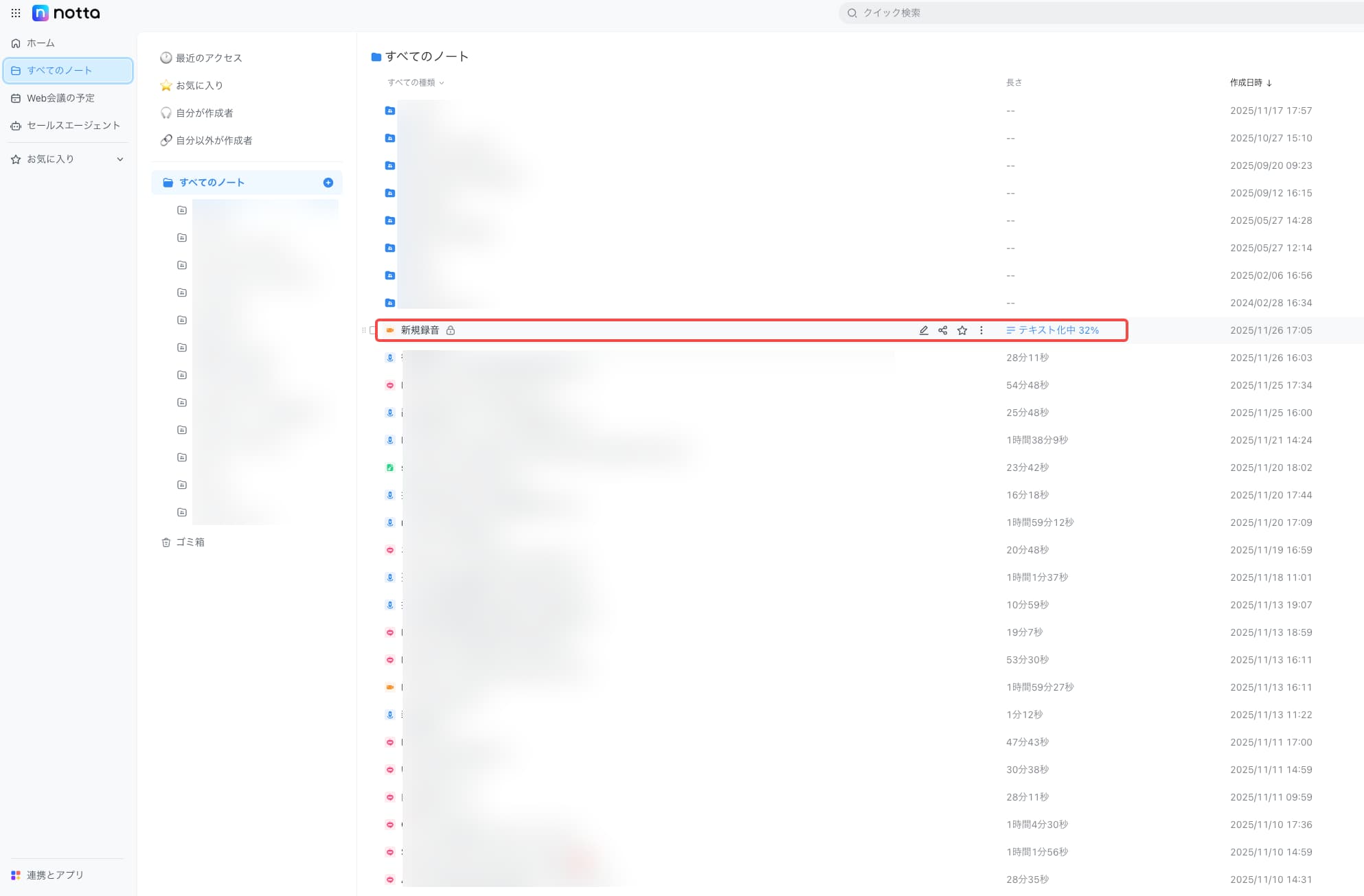Click 連携とアプリ at bottom left

[x=55, y=875]
